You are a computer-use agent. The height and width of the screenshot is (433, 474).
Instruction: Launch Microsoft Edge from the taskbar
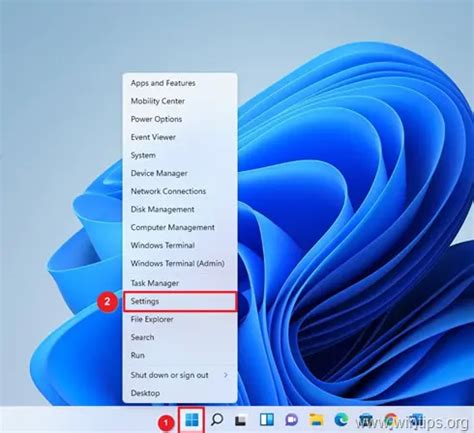point(341,419)
